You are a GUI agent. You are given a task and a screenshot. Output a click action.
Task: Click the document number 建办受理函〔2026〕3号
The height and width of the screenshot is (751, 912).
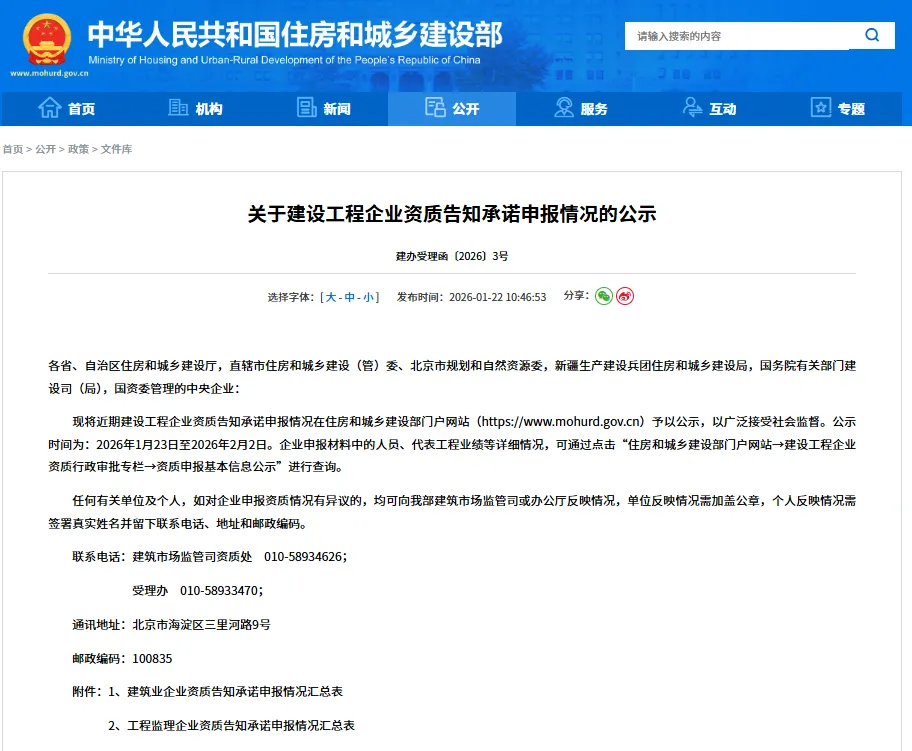[452, 256]
